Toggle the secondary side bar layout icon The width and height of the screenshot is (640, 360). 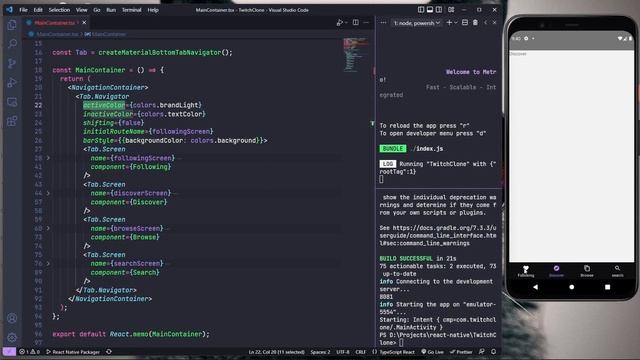tap(439, 9)
